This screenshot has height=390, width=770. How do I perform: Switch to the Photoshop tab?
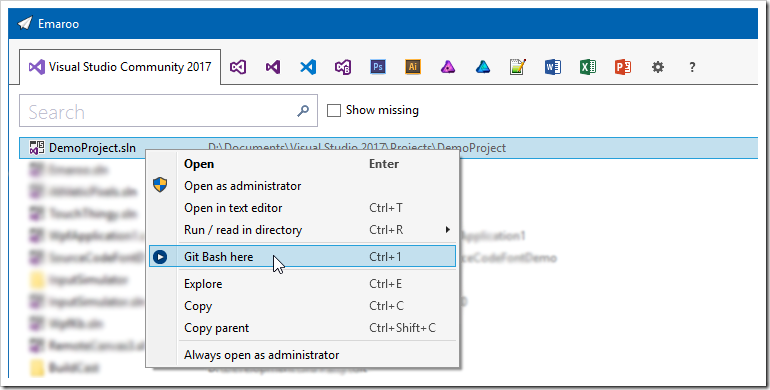(x=378, y=67)
